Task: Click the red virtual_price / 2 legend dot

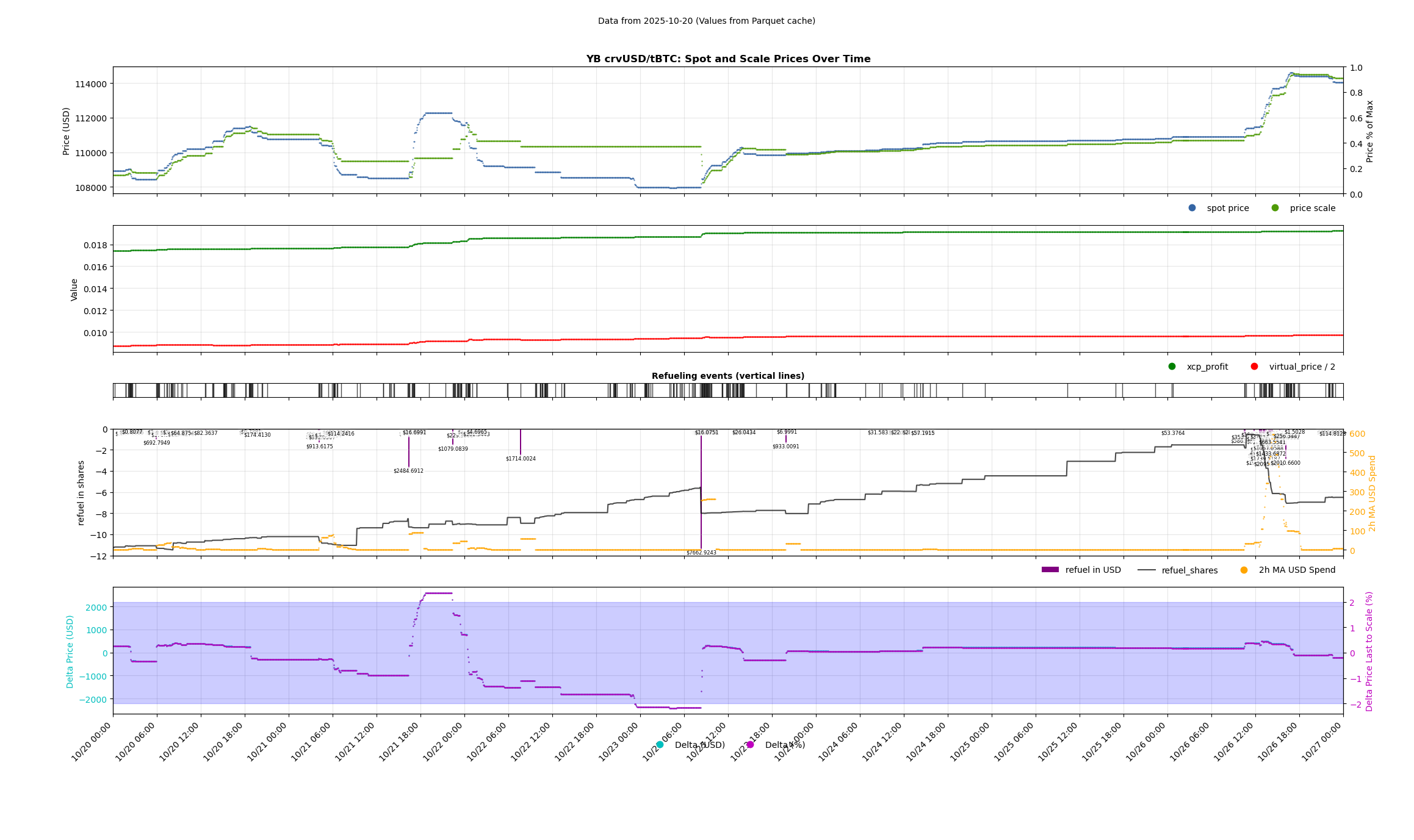Action: 1254,367
